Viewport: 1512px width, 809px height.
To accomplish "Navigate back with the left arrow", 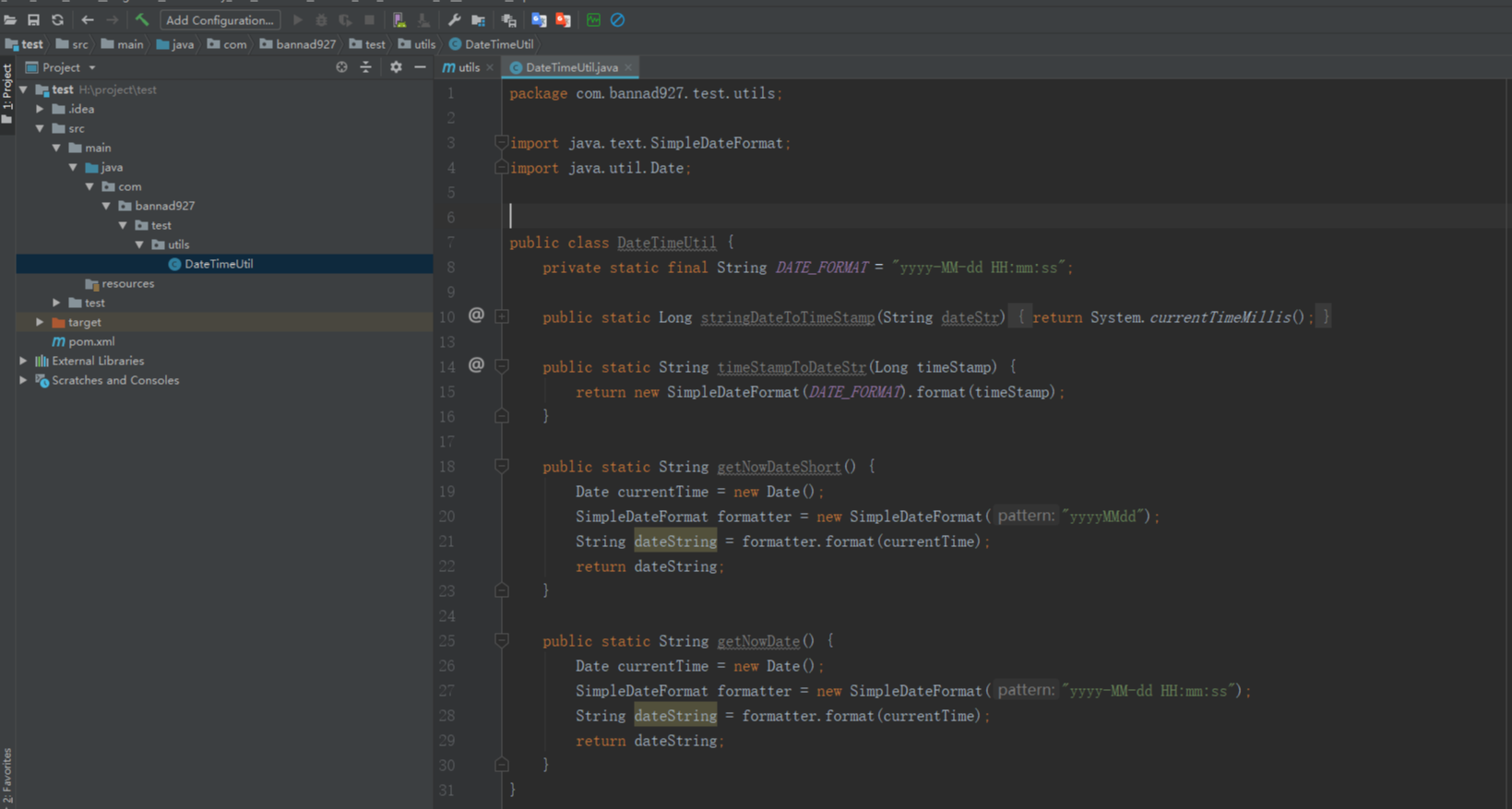I will tap(88, 19).
